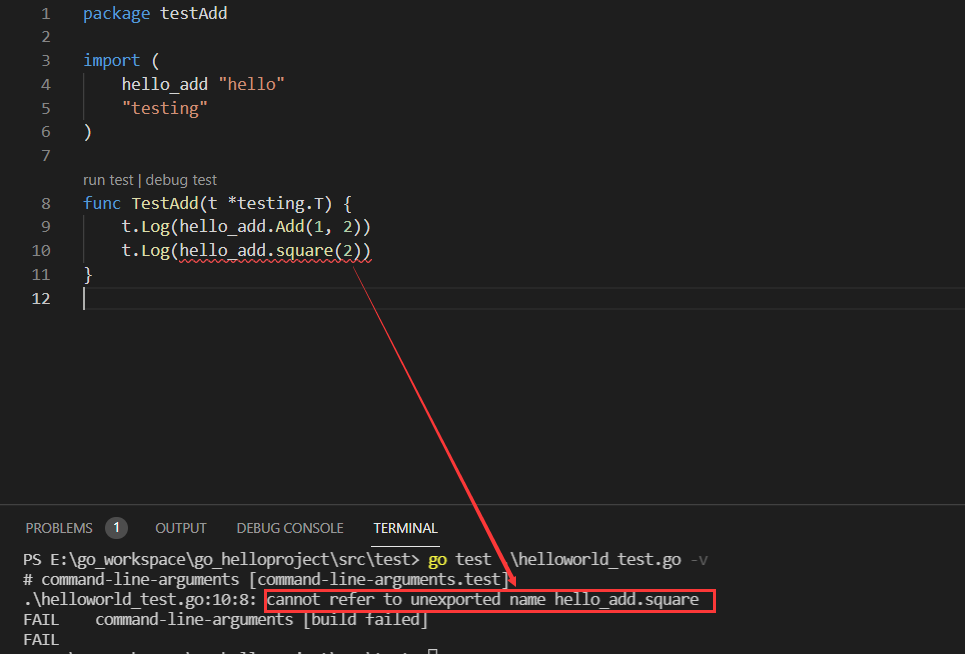Click the 'package' keyword on line 1
This screenshot has width=965, height=654.
click(x=116, y=14)
